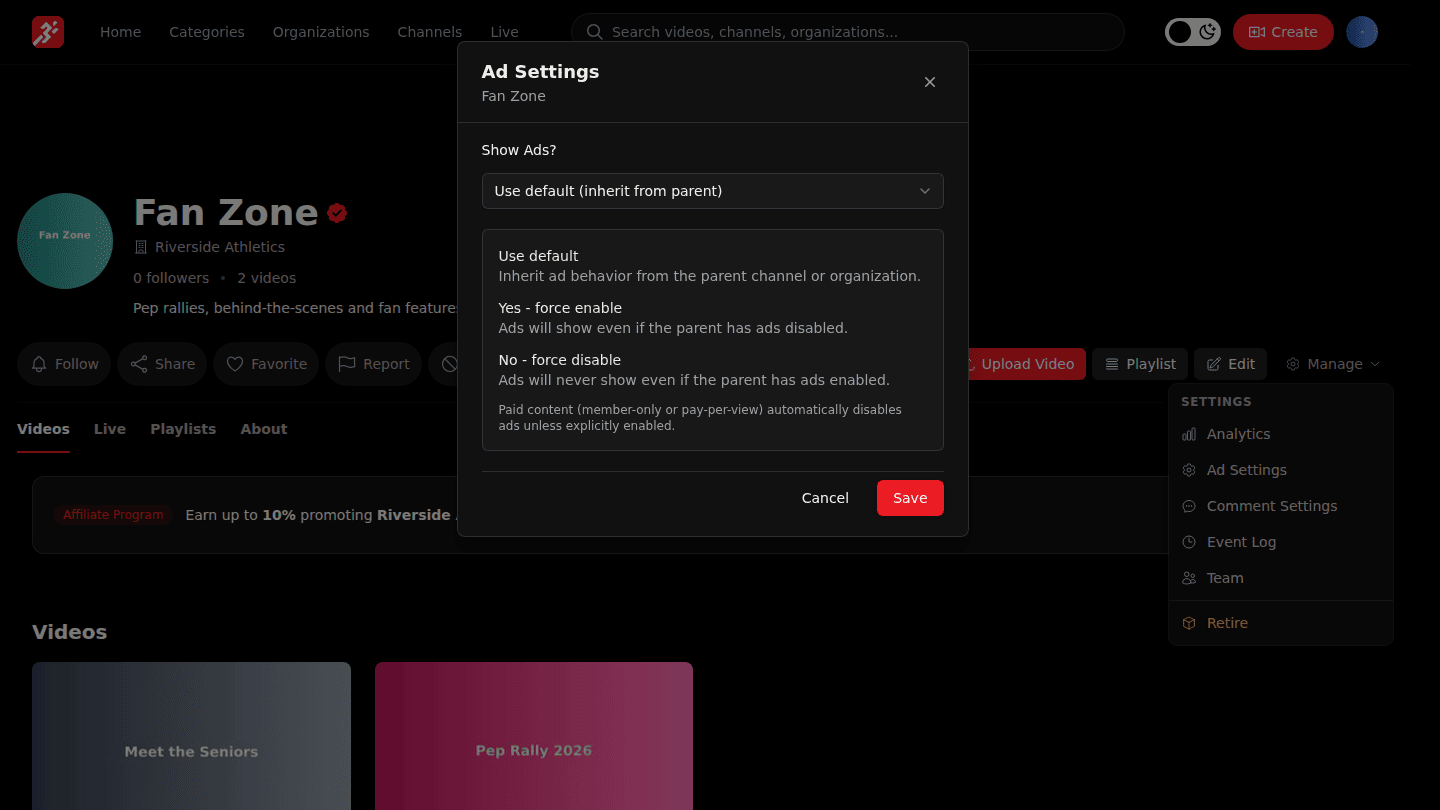Open the Meet the Seniors video thumbnail

point(191,736)
